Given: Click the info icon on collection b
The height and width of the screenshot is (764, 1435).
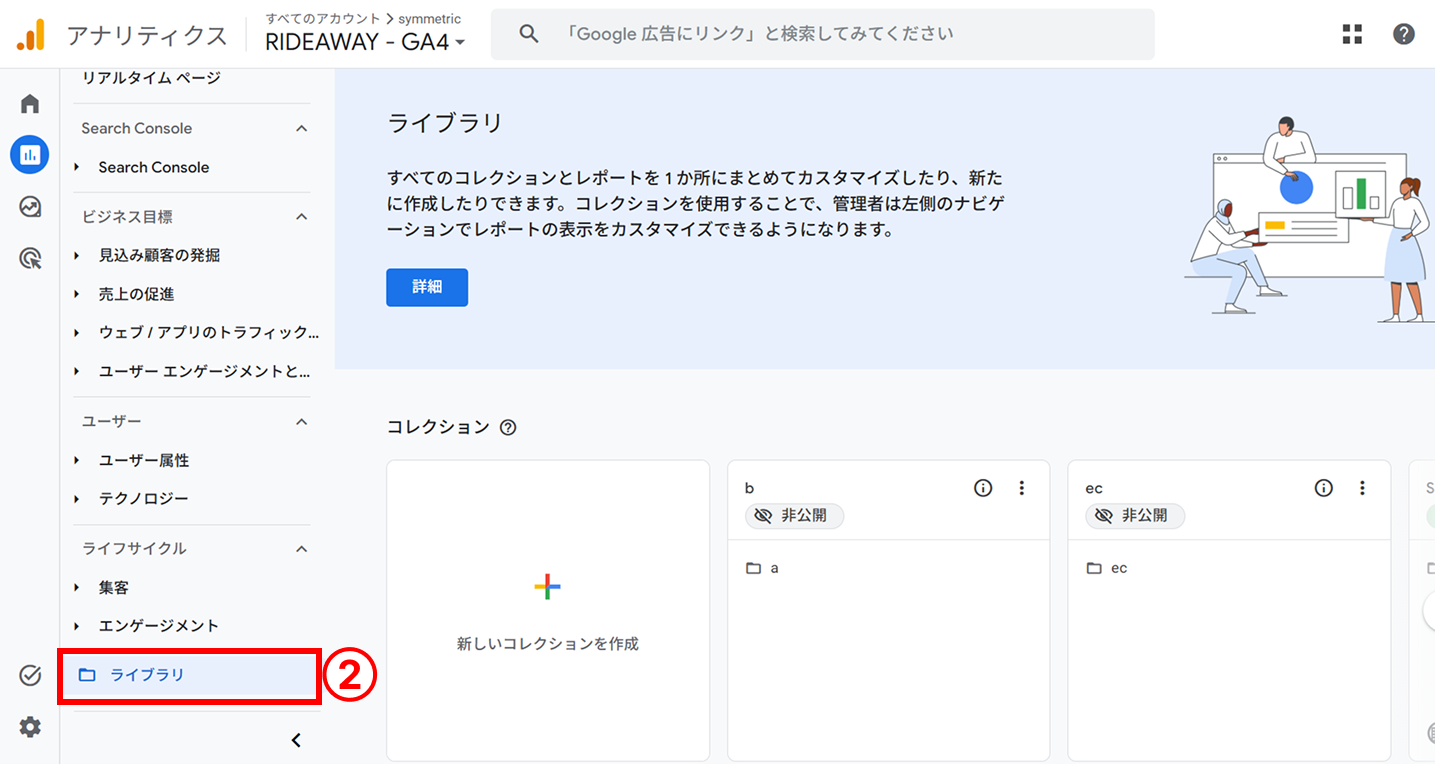Looking at the screenshot, I should click(983, 488).
